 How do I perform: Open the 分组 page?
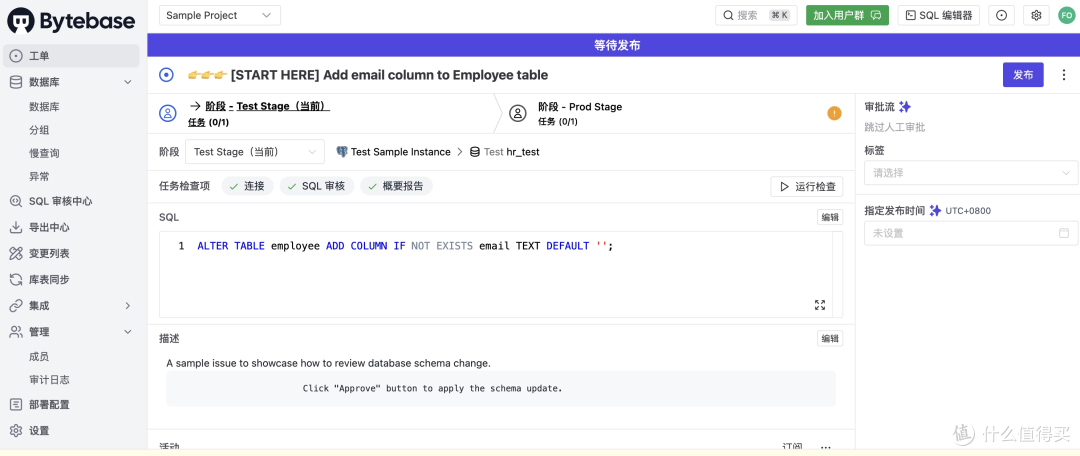click(39, 130)
